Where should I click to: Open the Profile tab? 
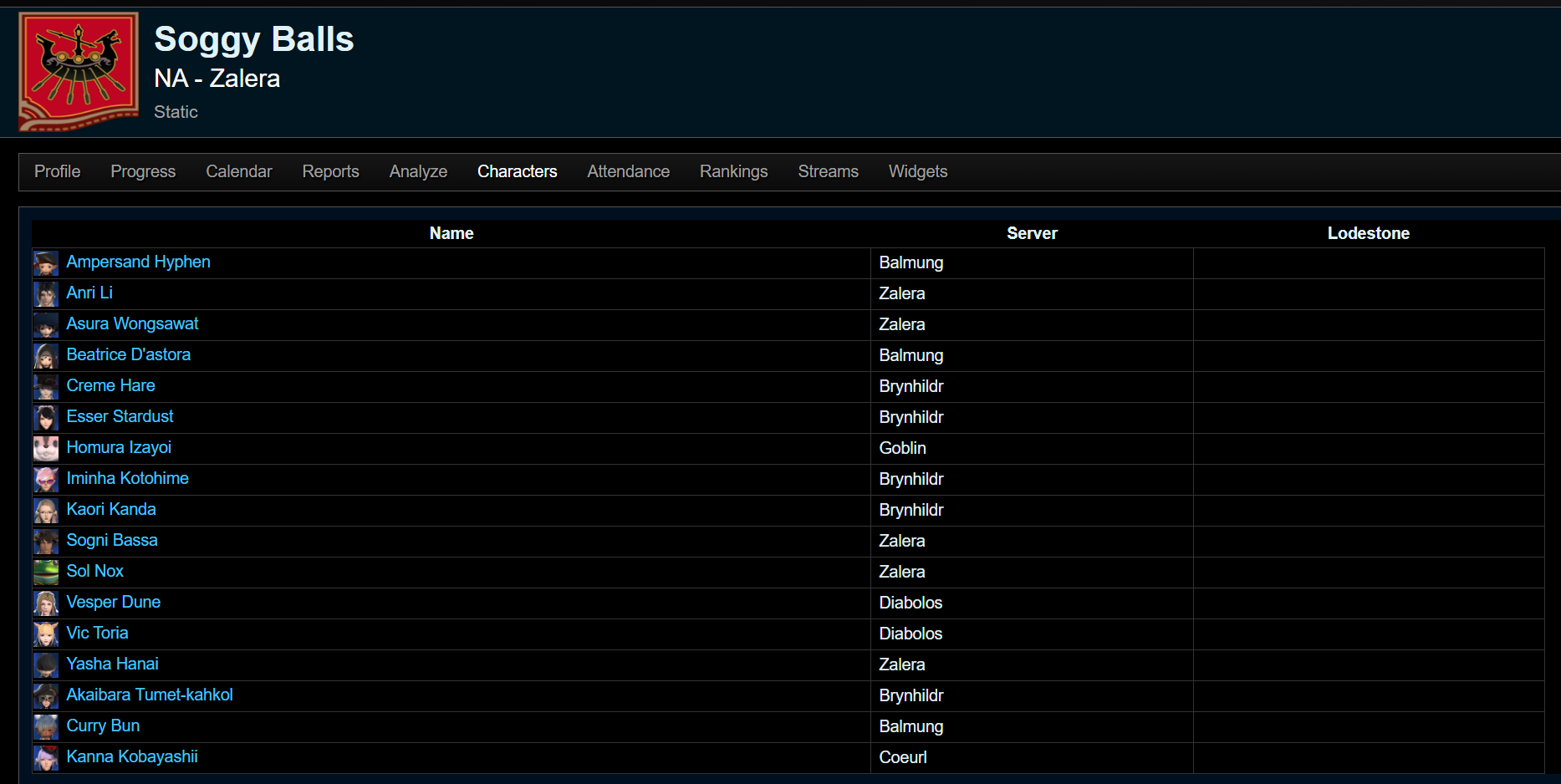[58, 171]
